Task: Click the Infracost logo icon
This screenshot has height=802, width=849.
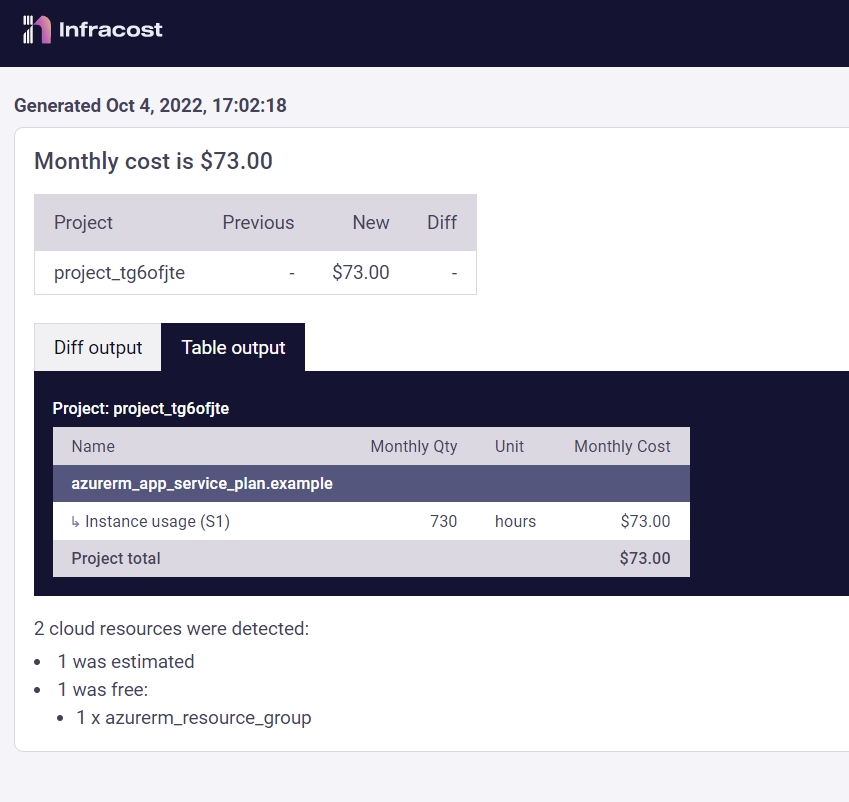Action: coord(37,30)
